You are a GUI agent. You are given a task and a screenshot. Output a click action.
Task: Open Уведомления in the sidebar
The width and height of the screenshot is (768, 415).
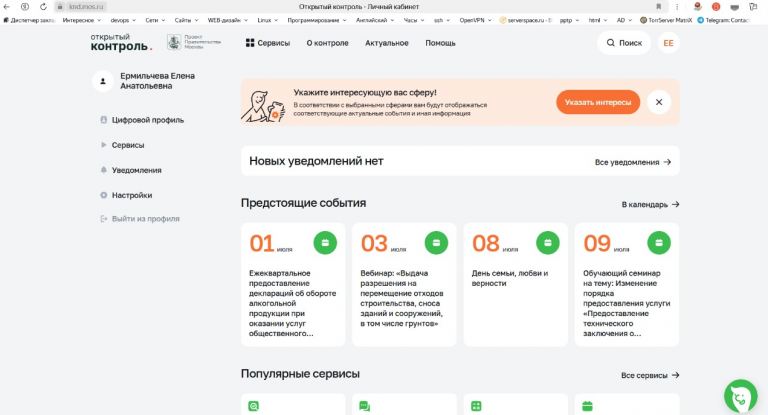[x=131, y=170]
